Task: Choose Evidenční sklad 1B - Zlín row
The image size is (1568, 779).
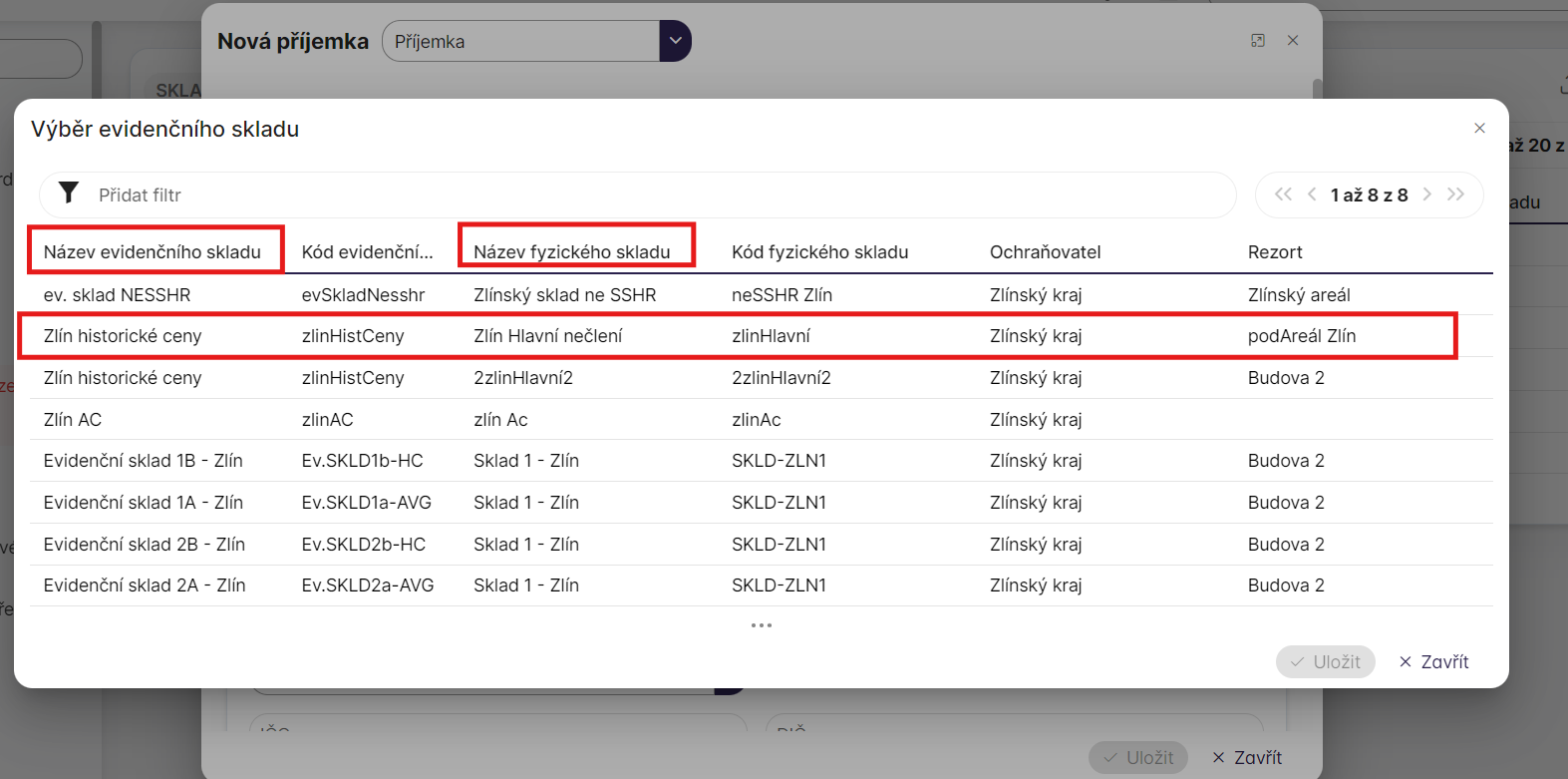Action: [x=738, y=461]
